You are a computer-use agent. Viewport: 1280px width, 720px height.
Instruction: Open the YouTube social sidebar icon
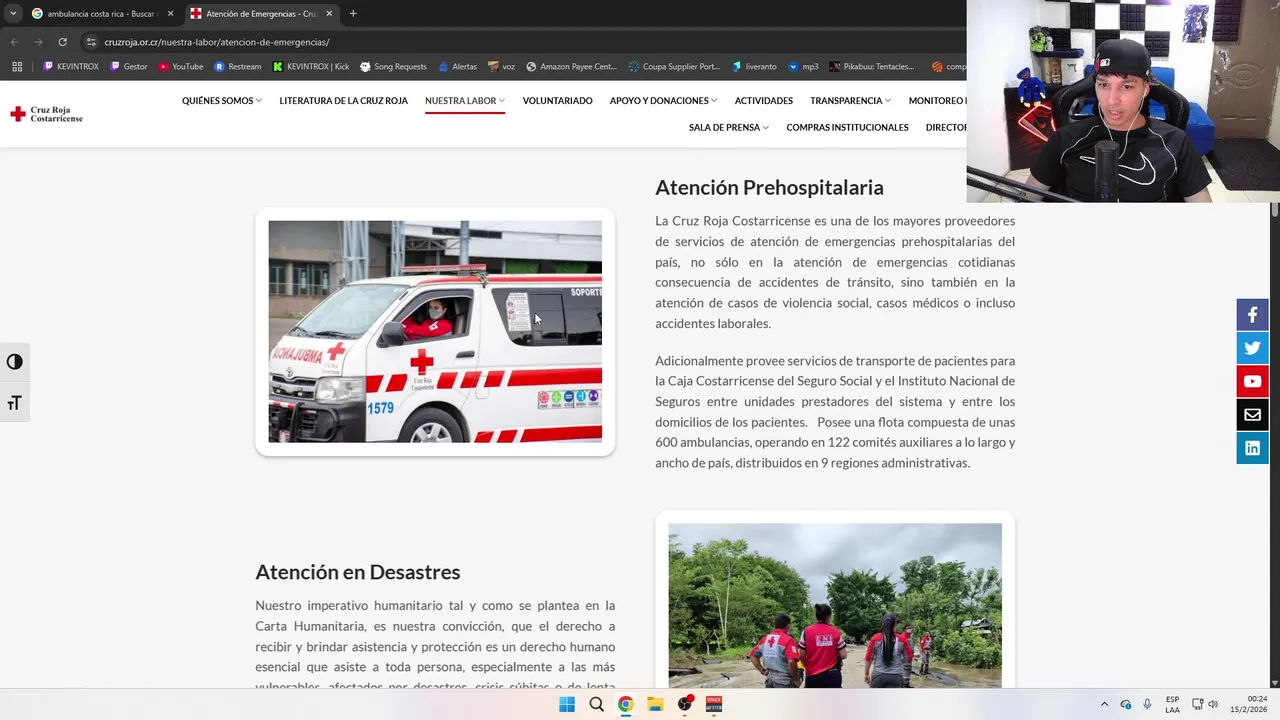tap(1252, 381)
